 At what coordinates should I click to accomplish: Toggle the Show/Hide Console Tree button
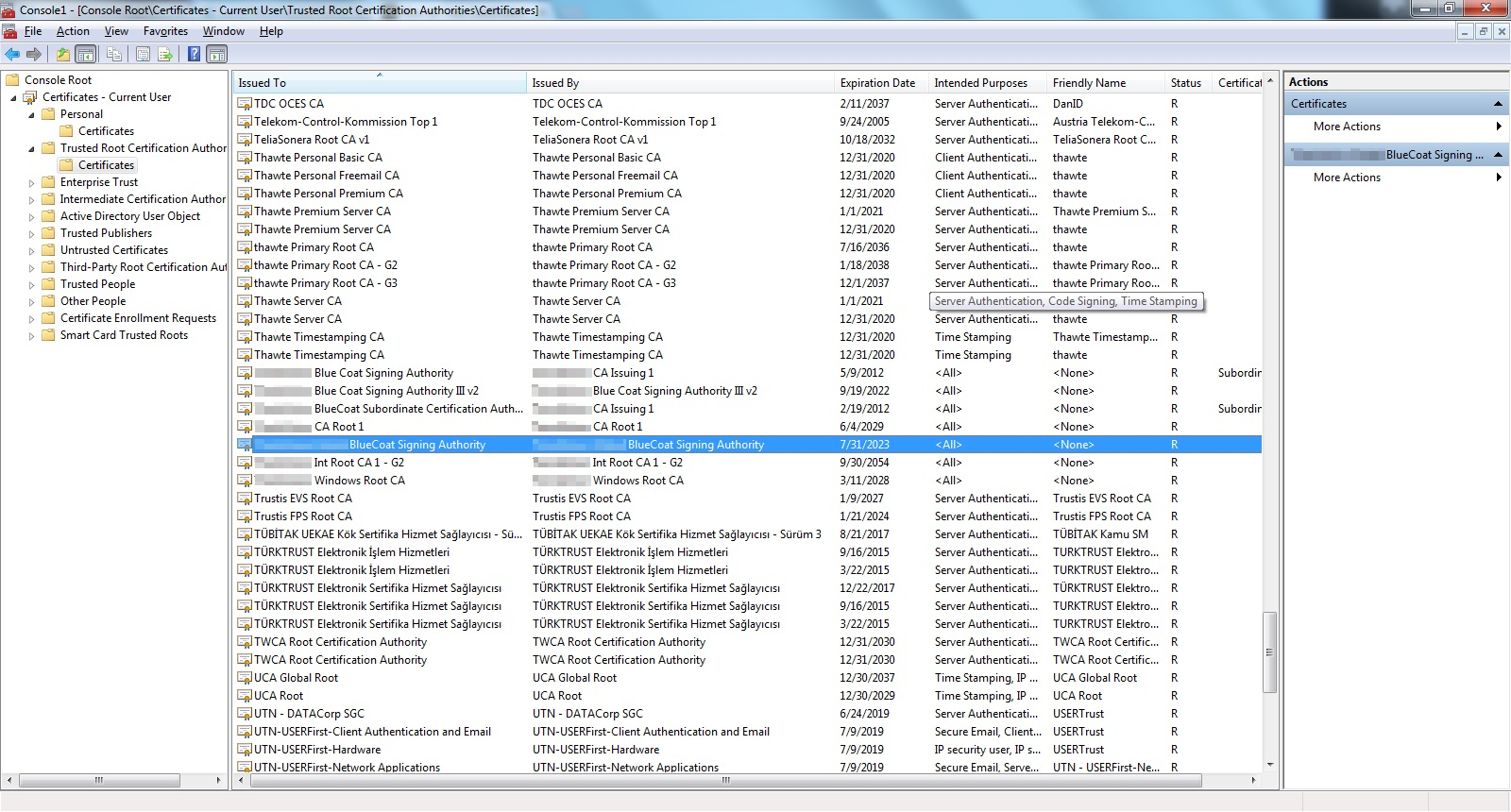86,55
